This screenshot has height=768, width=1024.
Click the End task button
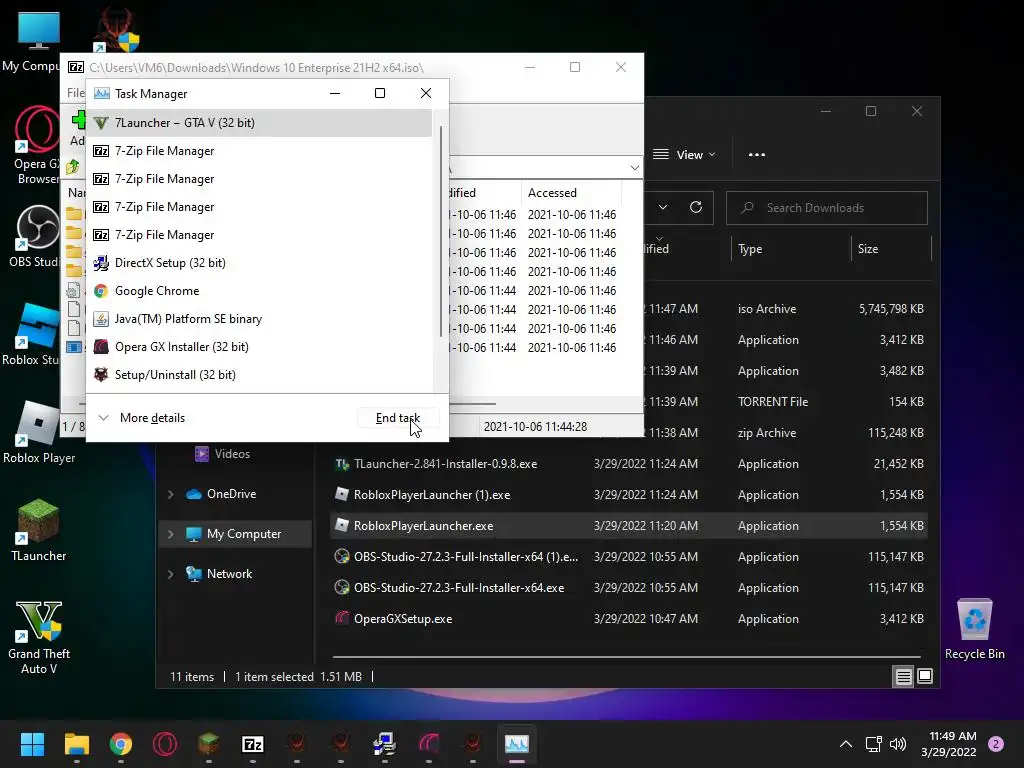point(398,418)
